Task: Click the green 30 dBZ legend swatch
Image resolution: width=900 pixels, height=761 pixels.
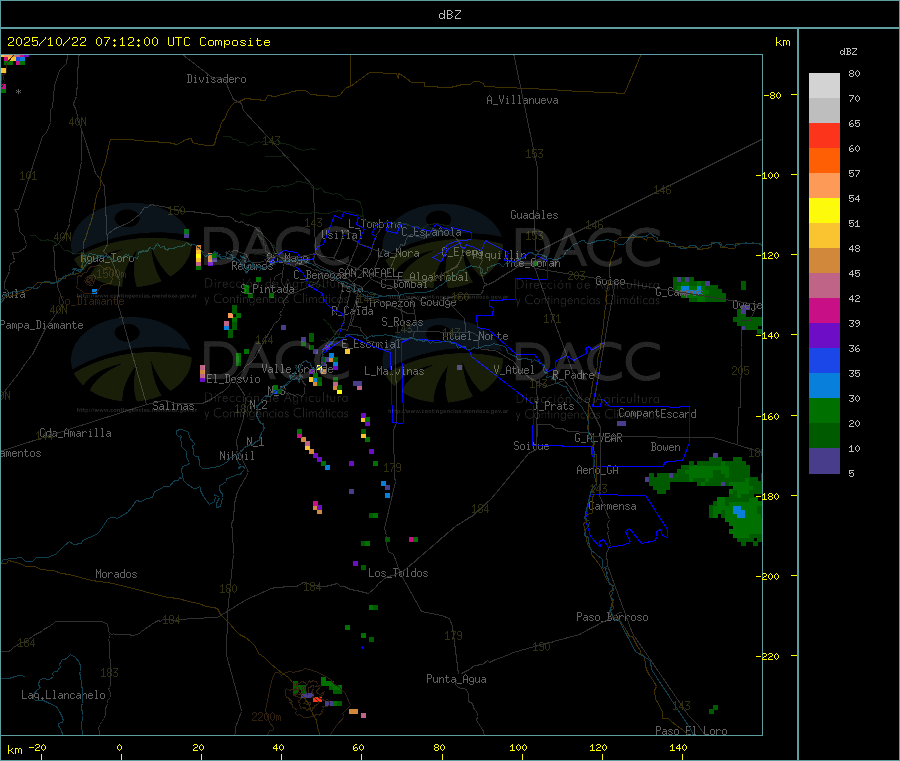Action: tap(824, 410)
